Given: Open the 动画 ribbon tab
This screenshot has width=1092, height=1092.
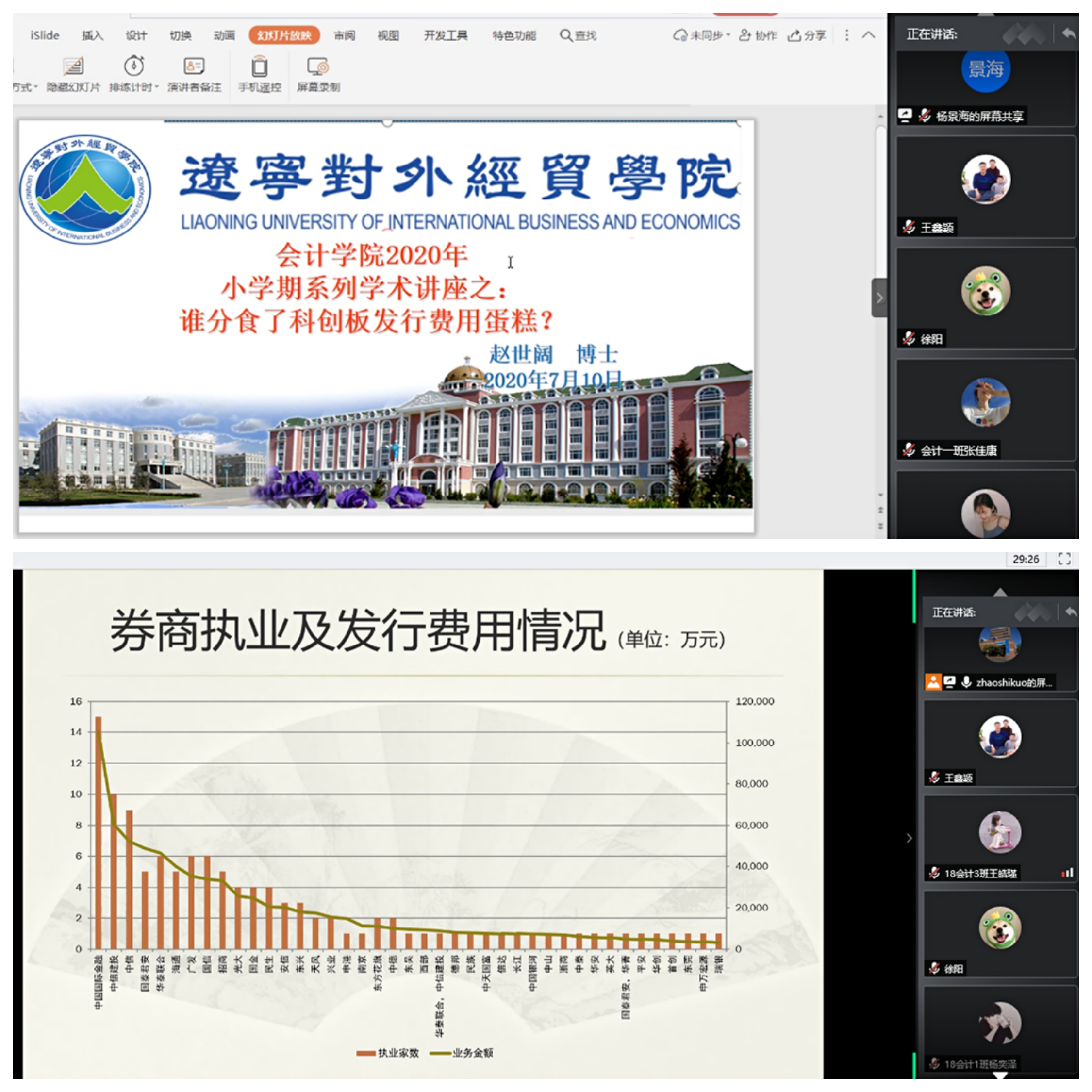Looking at the screenshot, I should (224, 35).
